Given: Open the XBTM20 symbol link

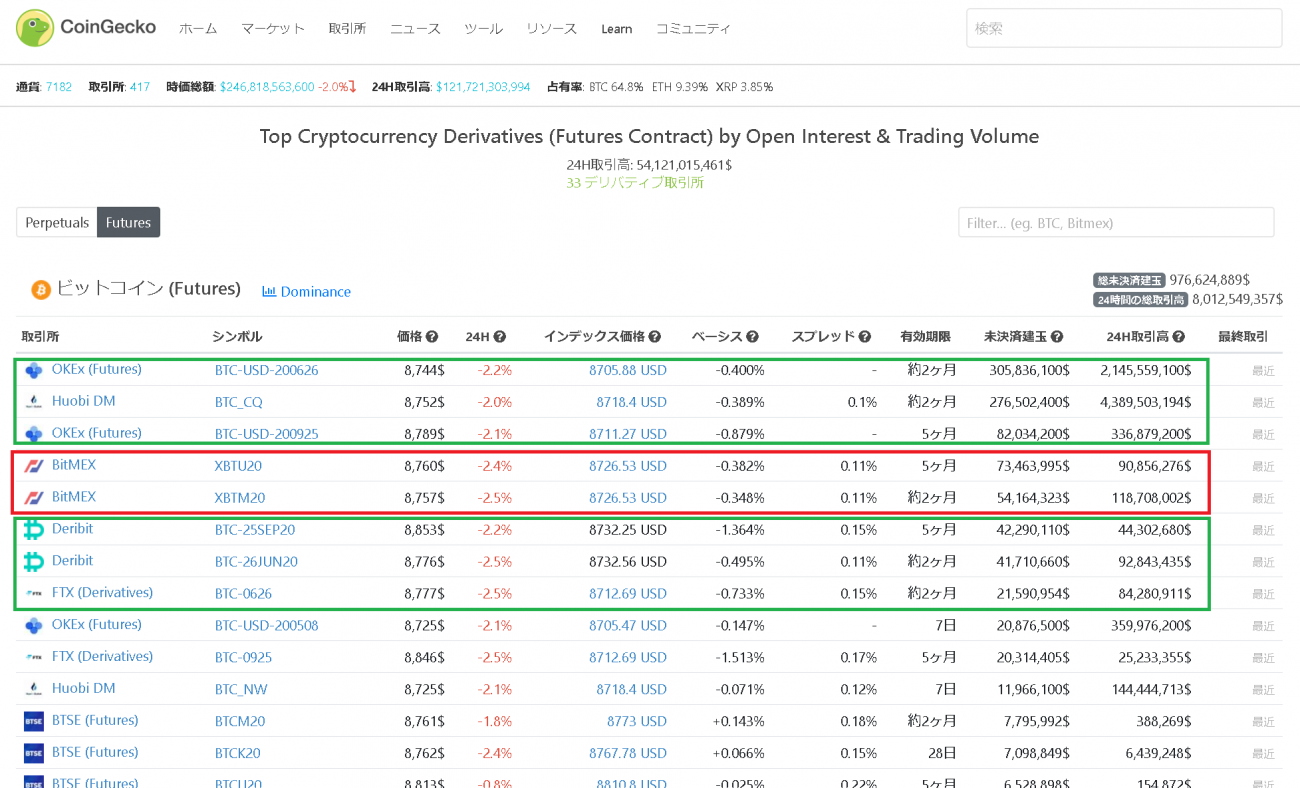Looking at the screenshot, I should pyautogui.click(x=240, y=498).
